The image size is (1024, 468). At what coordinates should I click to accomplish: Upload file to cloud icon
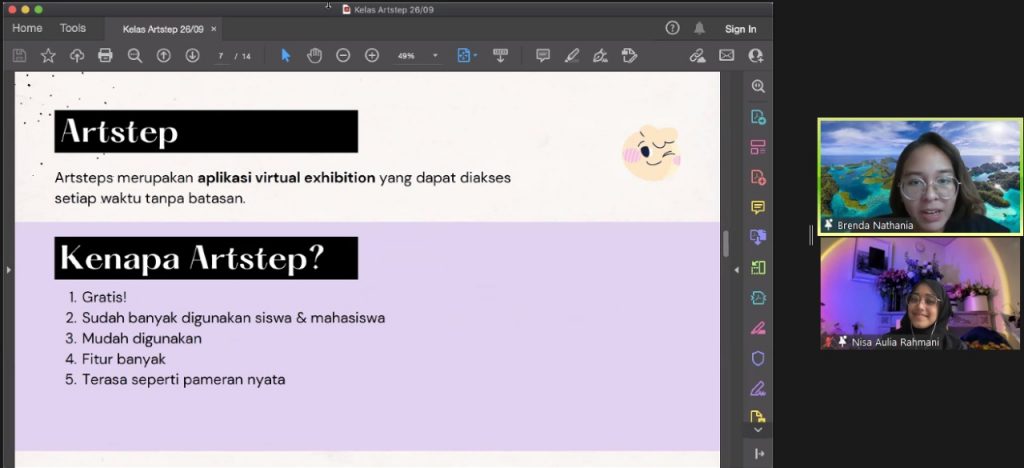pos(77,55)
